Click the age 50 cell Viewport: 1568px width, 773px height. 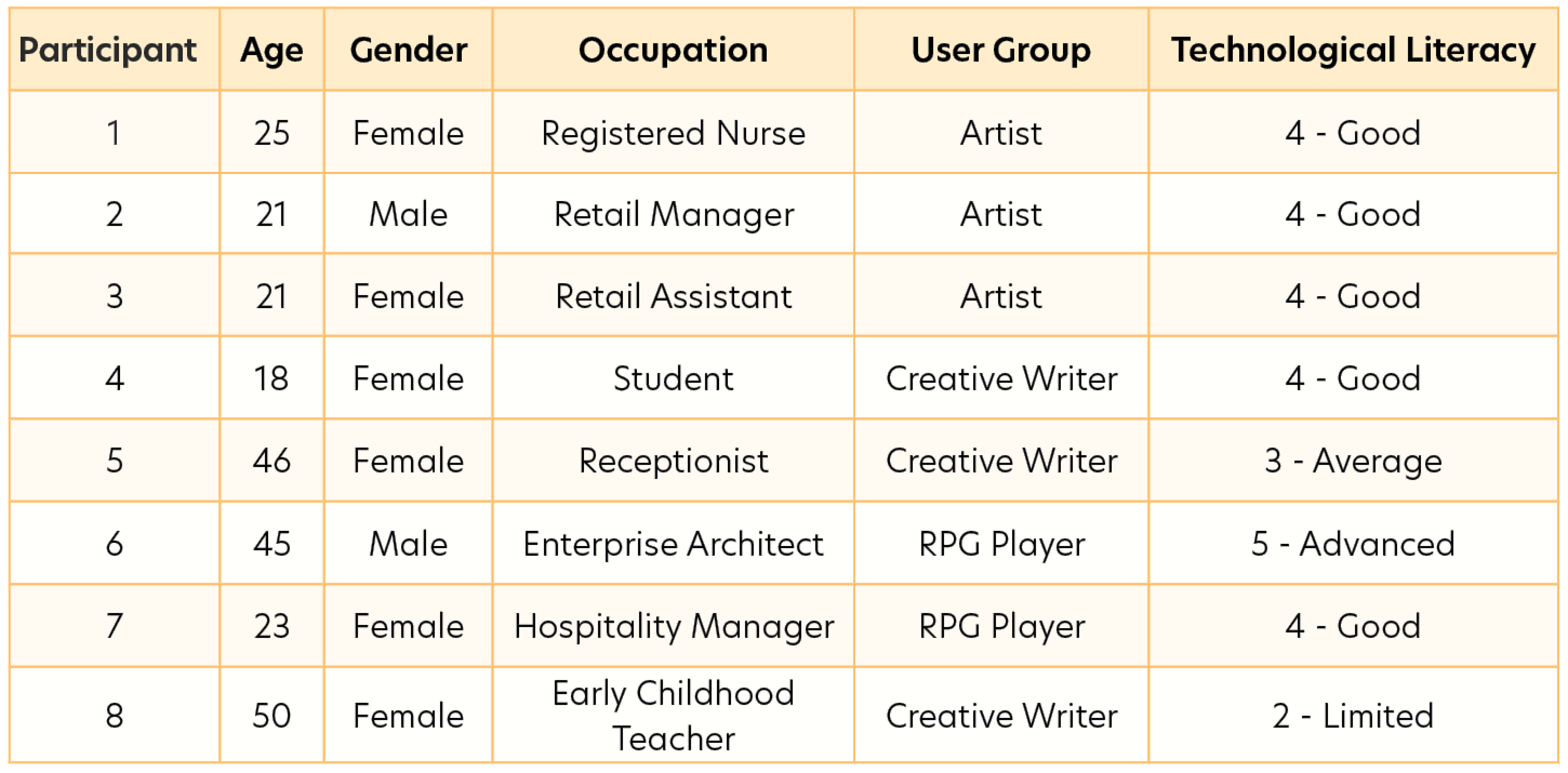(x=272, y=715)
